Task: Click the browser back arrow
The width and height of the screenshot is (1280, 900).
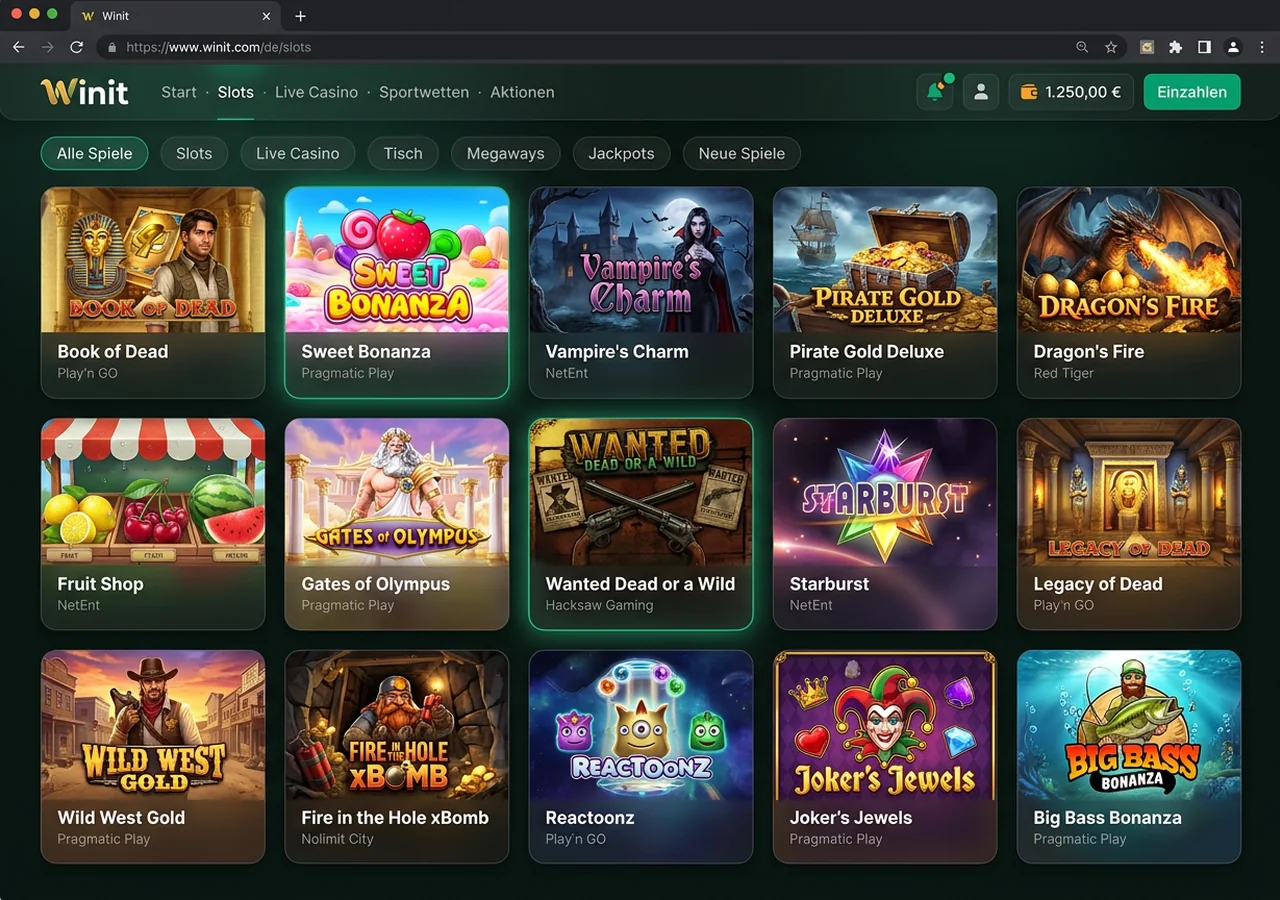Action: click(x=18, y=47)
